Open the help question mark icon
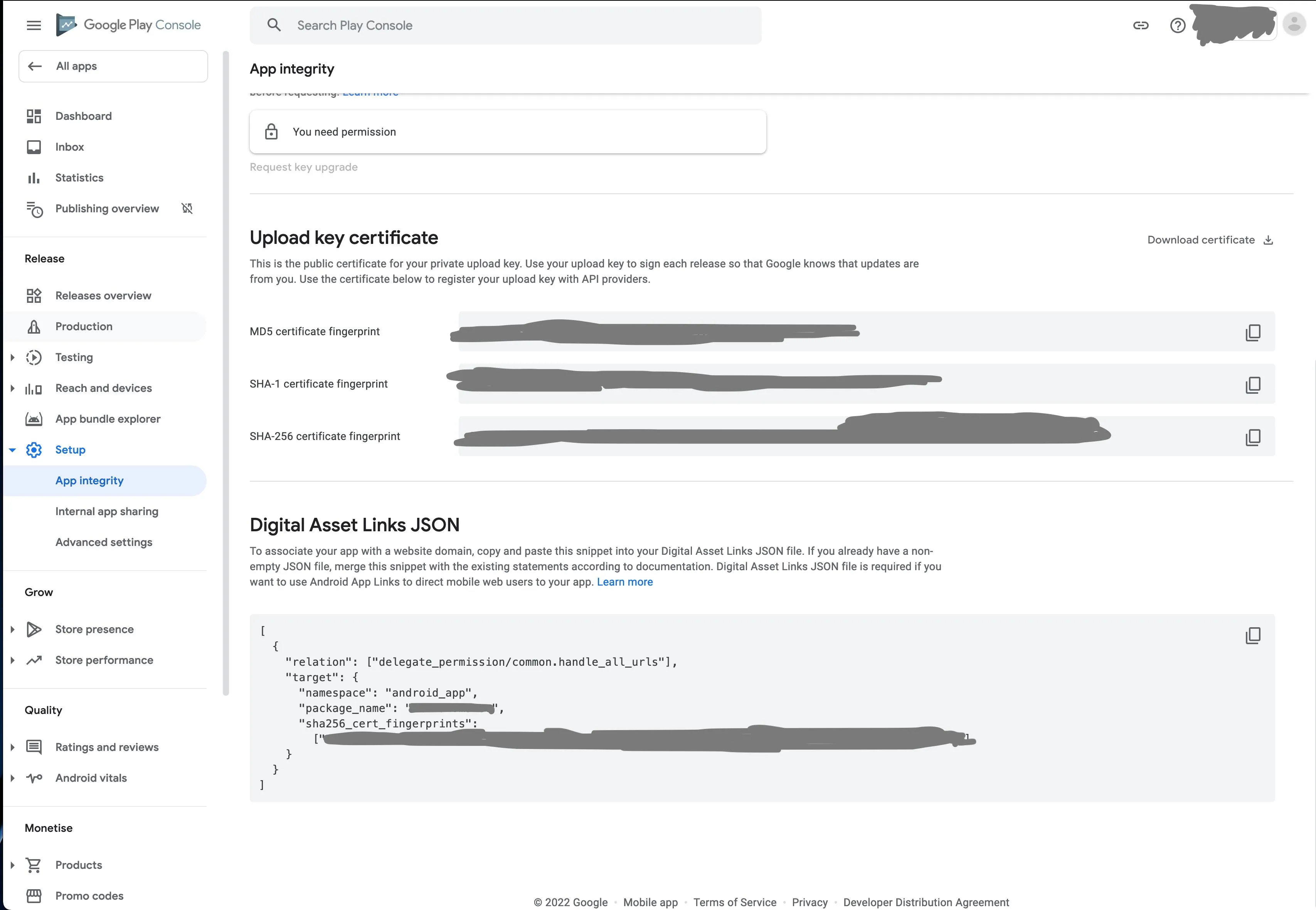The image size is (1316, 910). (x=1177, y=25)
